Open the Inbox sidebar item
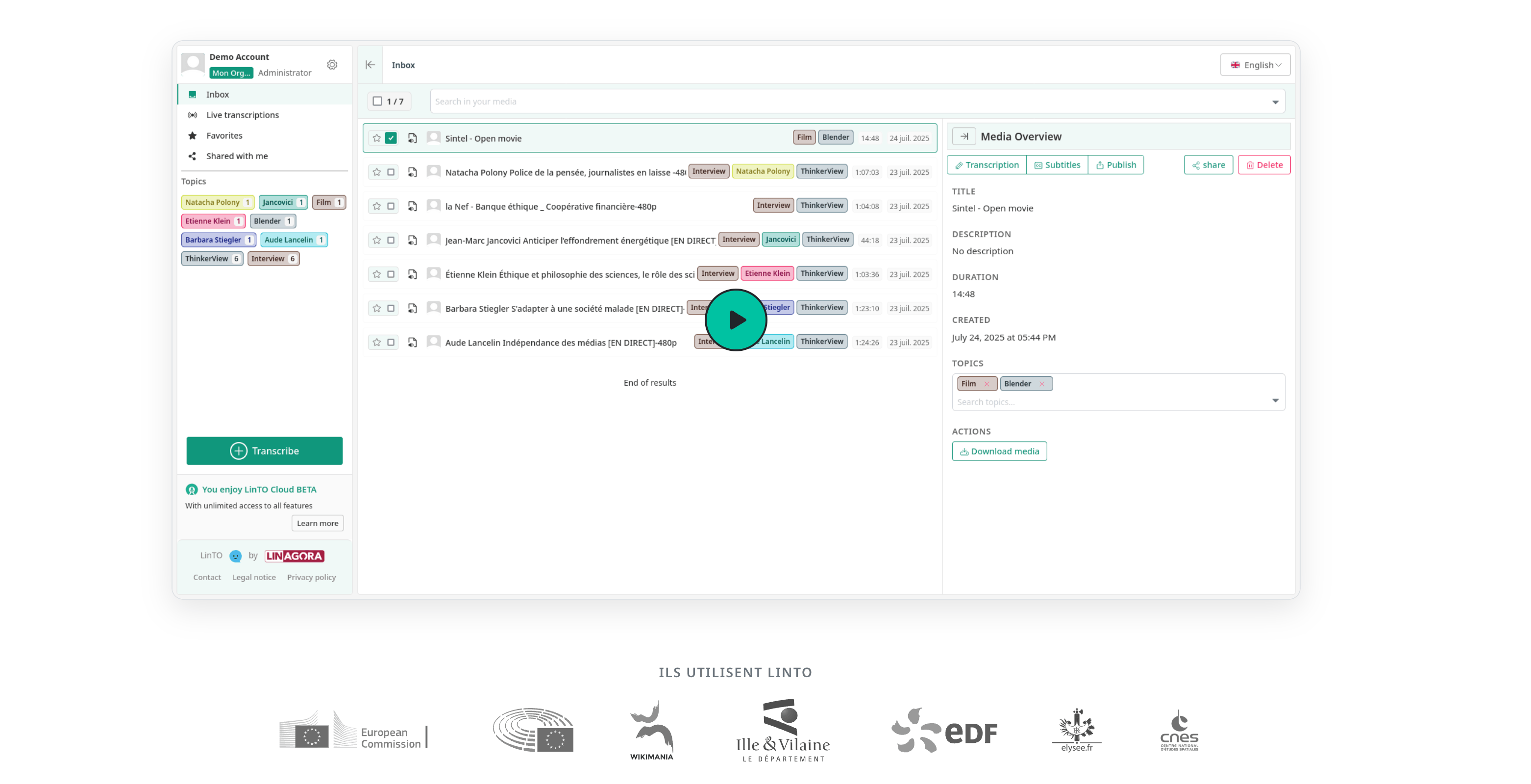Viewport: 1531px width, 784px height. 265,95
